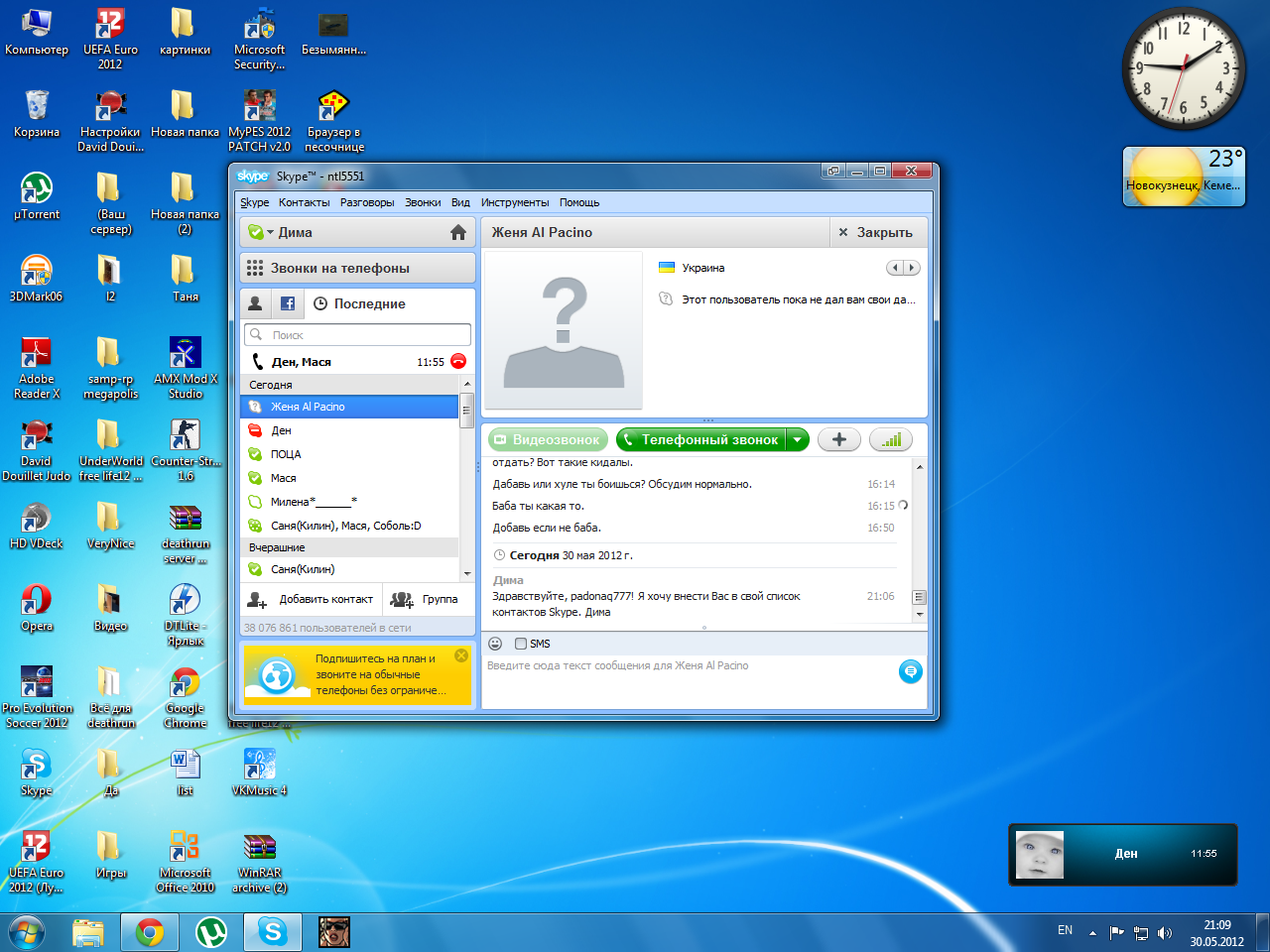The image size is (1270, 952).
Task: Launch 3DMark06 from the desktop
Action: 37,278
